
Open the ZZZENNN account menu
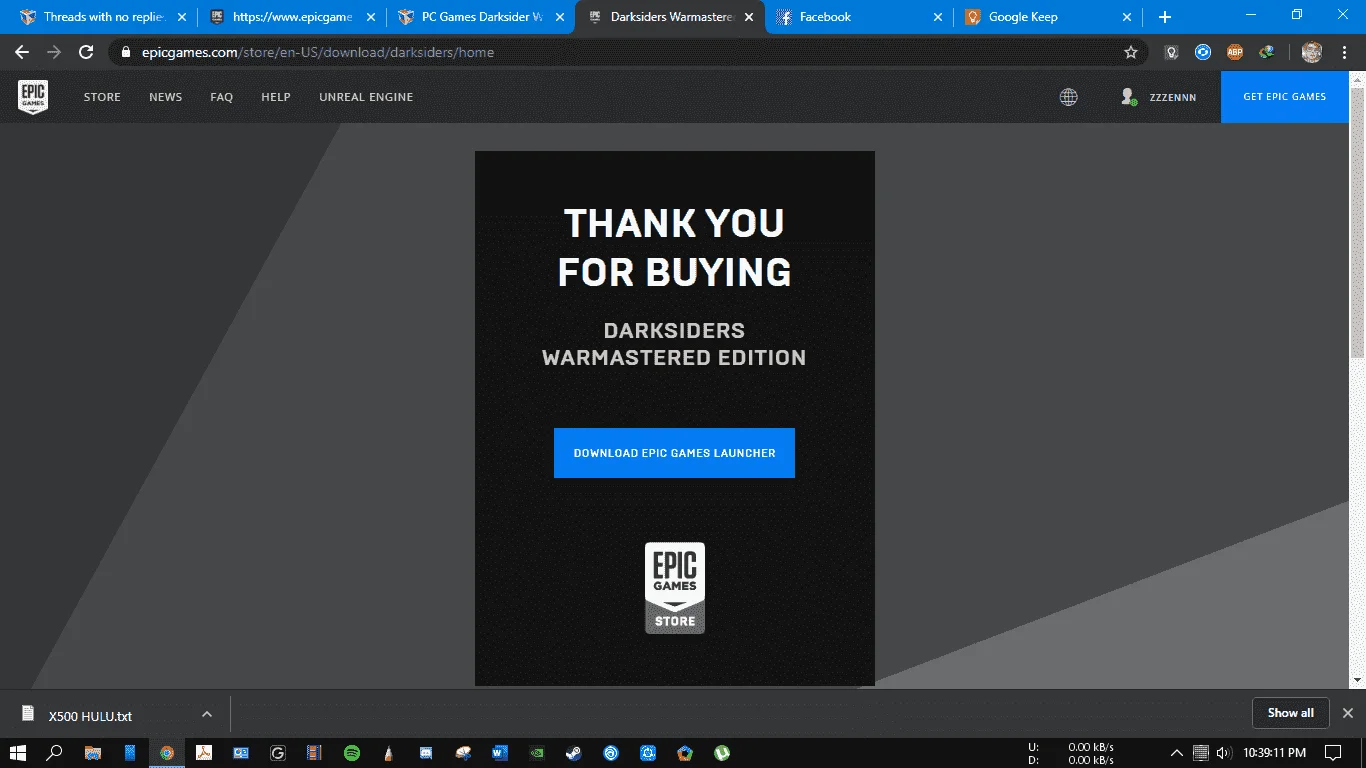(x=1159, y=97)
